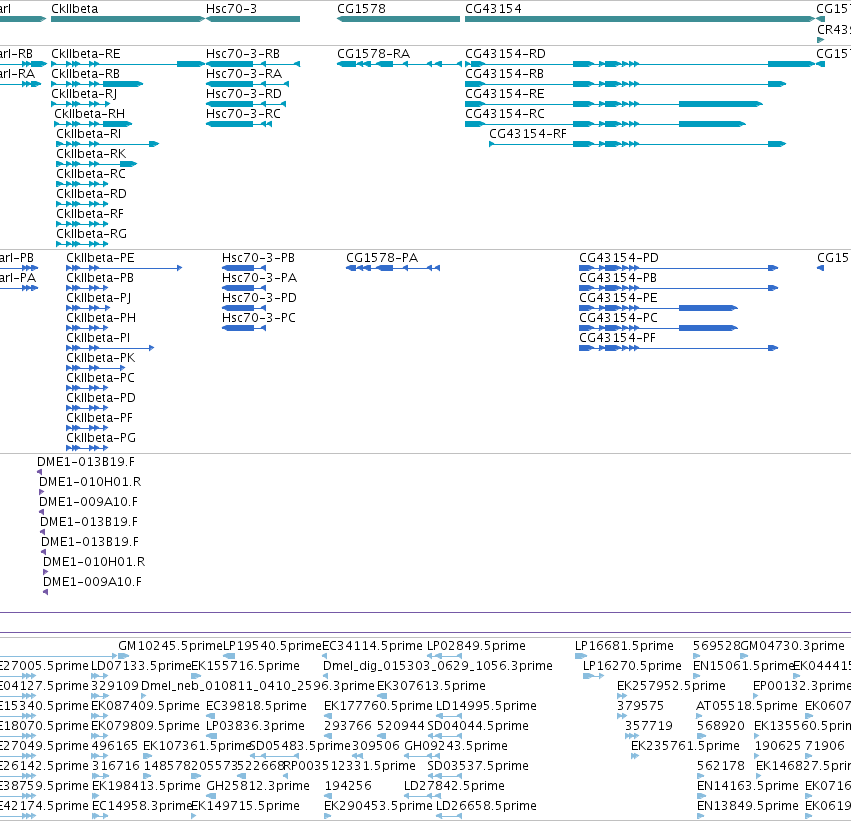851x821 pixels.
Task: Click the CG43154 gene label
Action: [493, 9]
